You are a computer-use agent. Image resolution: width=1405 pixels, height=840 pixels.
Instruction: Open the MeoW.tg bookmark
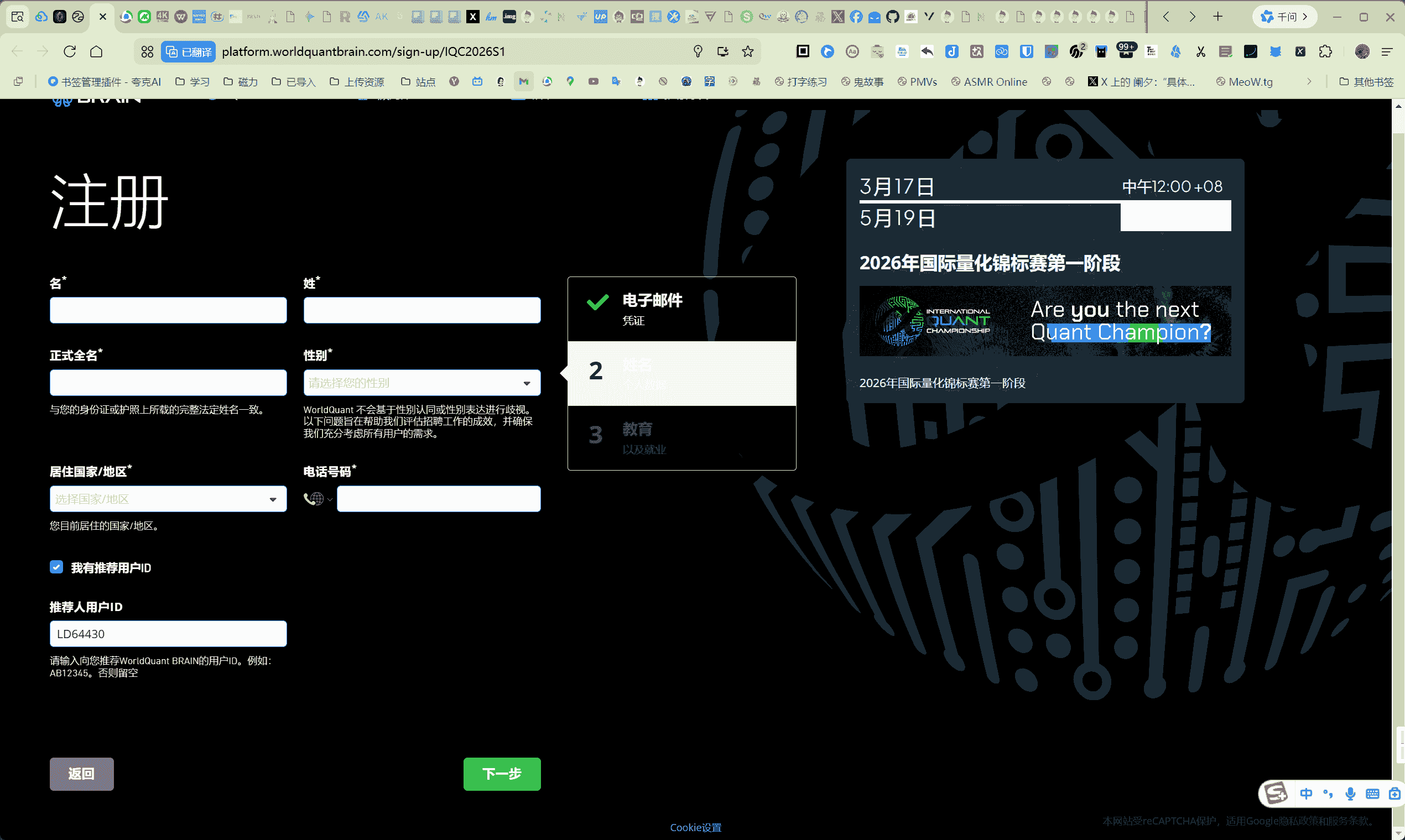pos(1245,81)
